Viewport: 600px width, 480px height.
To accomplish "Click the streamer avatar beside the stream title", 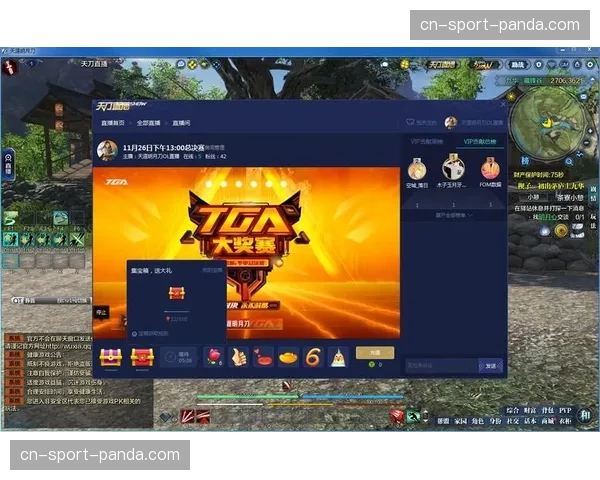I will (x=107, y=150).
